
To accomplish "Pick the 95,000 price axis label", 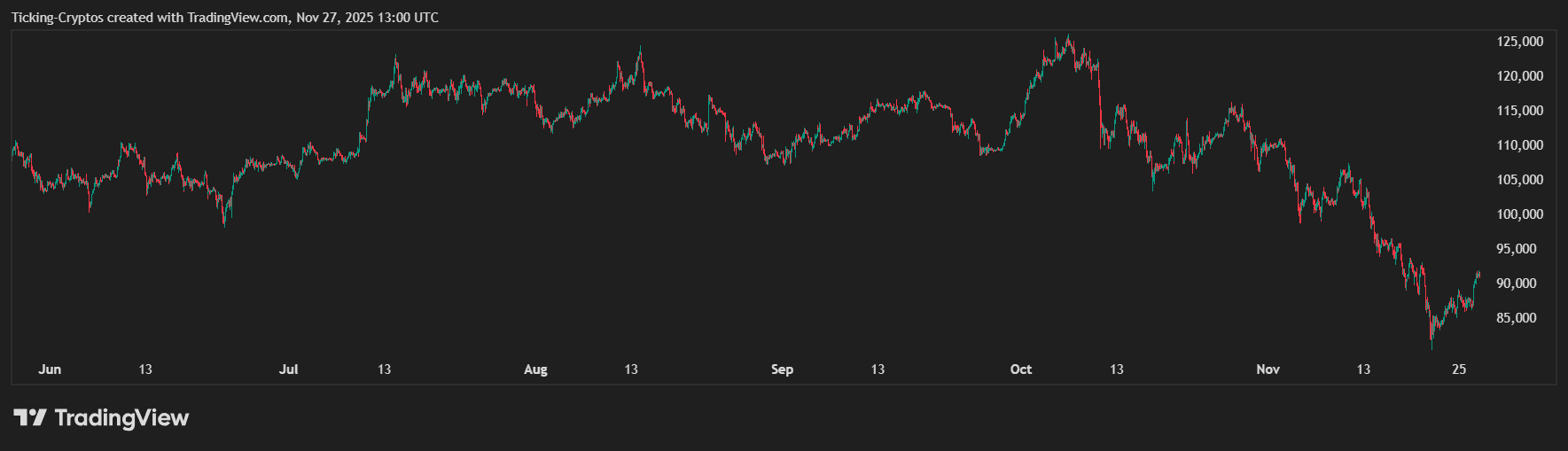I will click(1516, 249).
